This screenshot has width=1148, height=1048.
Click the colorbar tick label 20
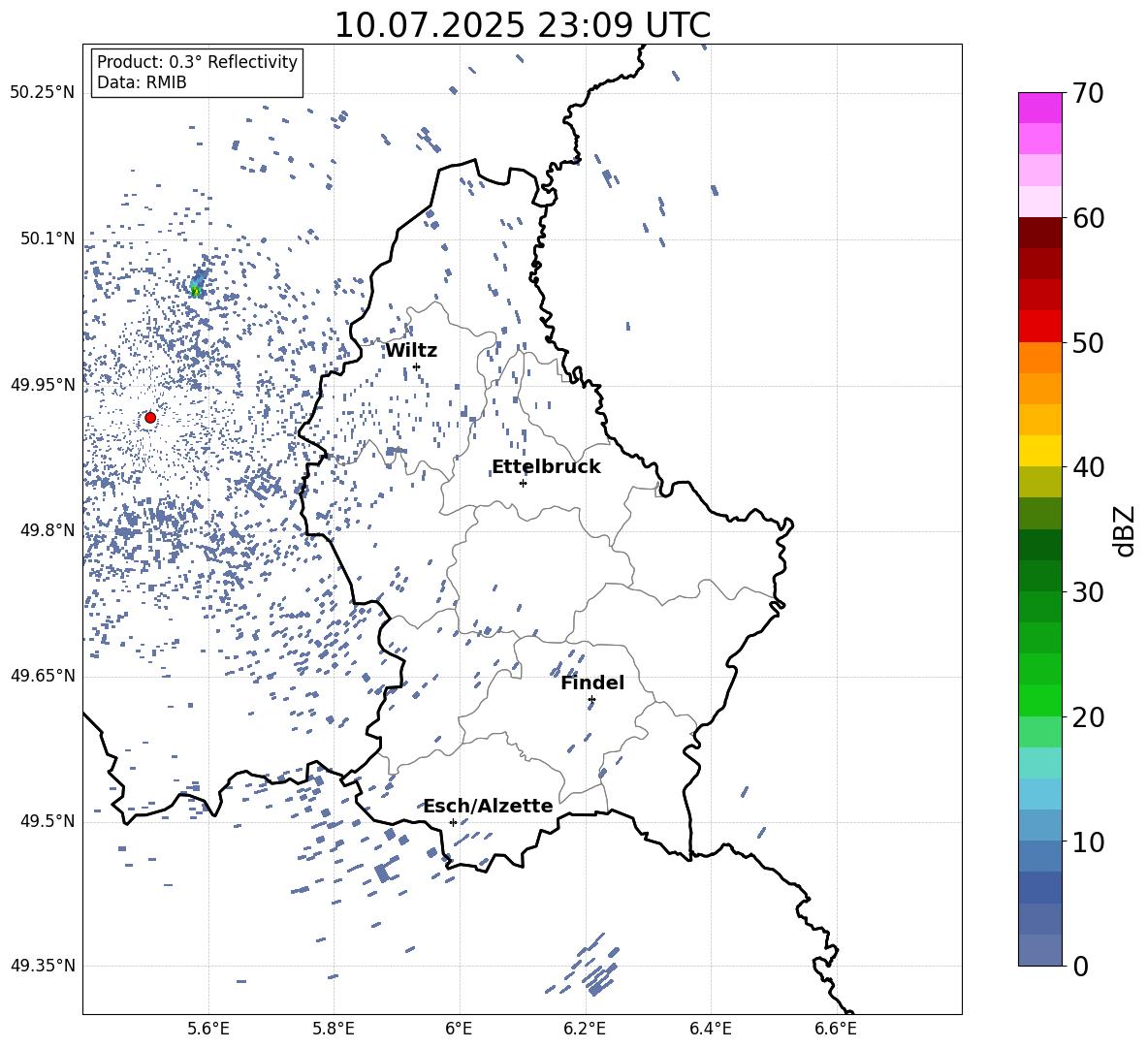[x=1088, y=717]
